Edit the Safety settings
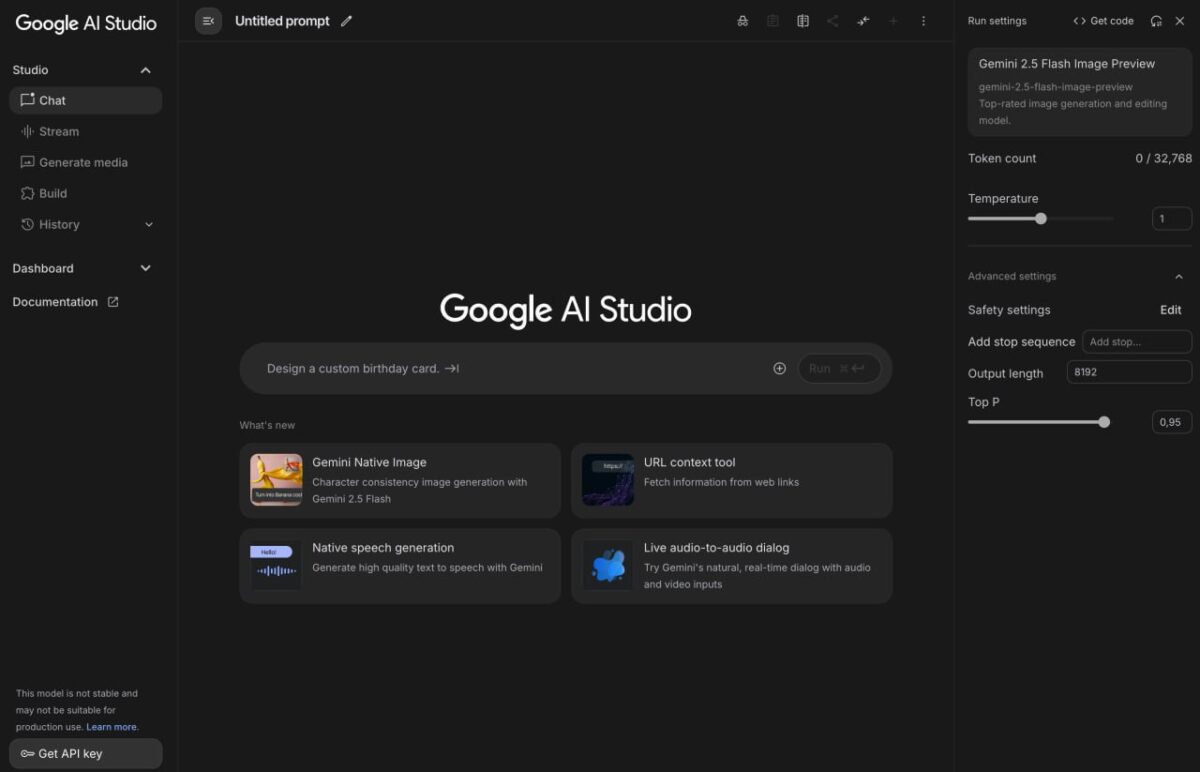 (x=1170, y=310)
